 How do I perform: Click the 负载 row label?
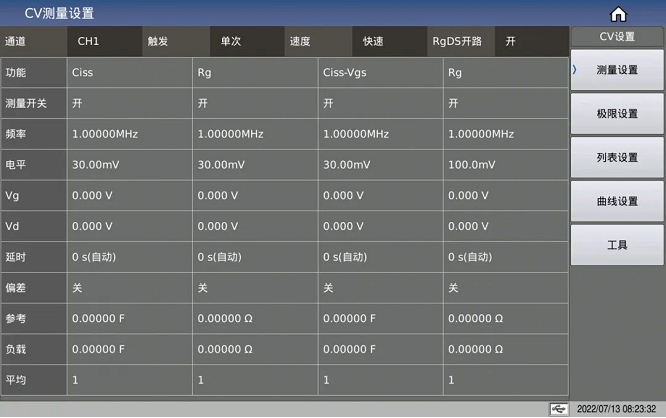[x=34, y=349]
